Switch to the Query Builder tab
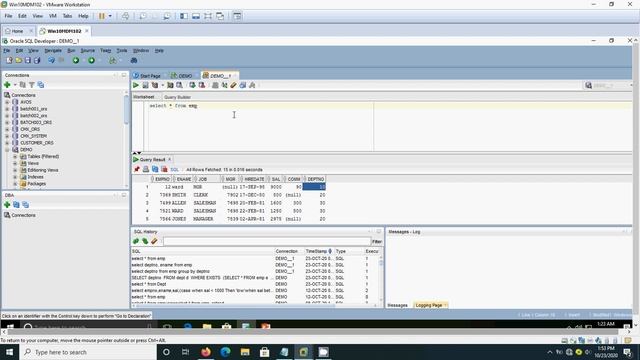This screenshot has width=640, height=360. pyautogui.click(x=177, y=97)
